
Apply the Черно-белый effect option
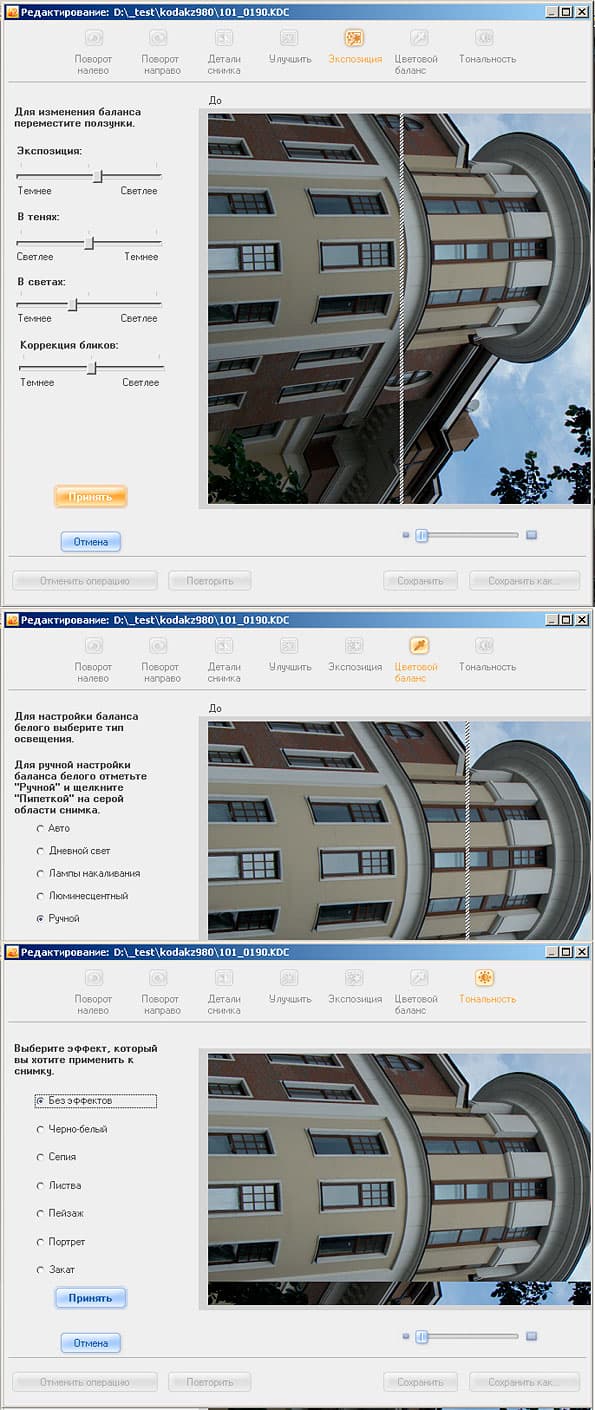[40, 1130]
